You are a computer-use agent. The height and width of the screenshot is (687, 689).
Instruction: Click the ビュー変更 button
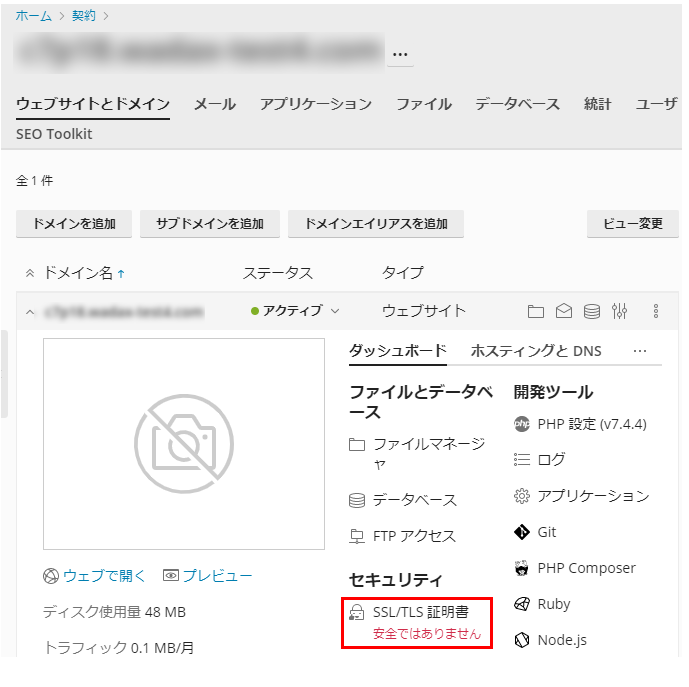click(633, 224)
